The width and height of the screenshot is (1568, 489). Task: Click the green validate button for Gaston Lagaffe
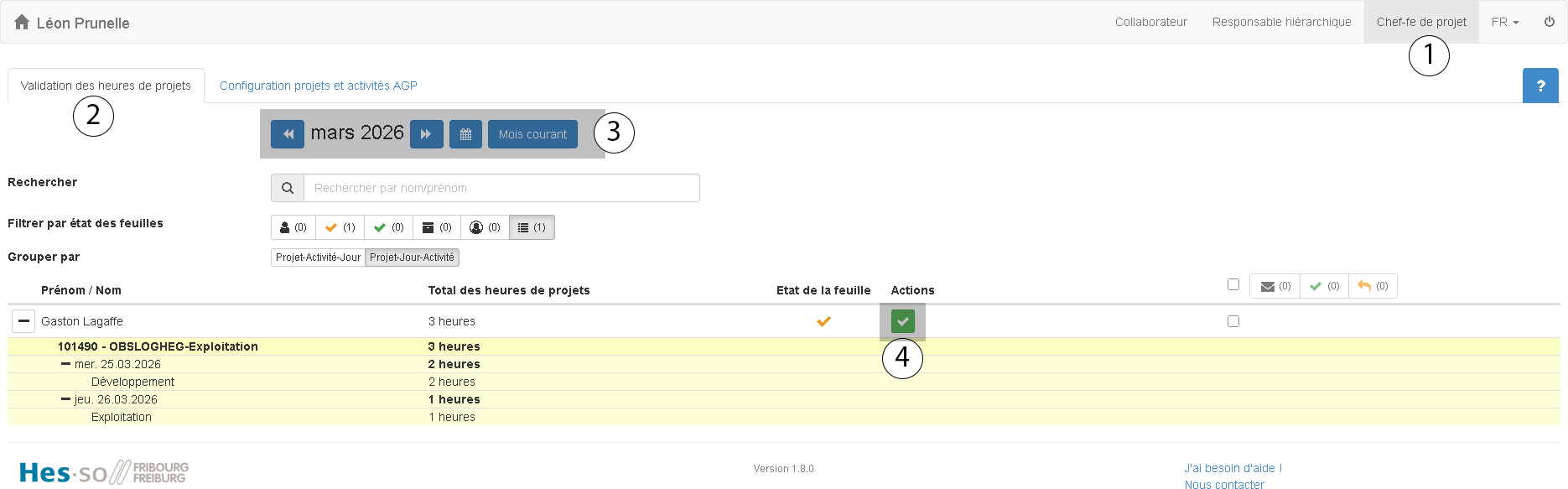point(902,321)
